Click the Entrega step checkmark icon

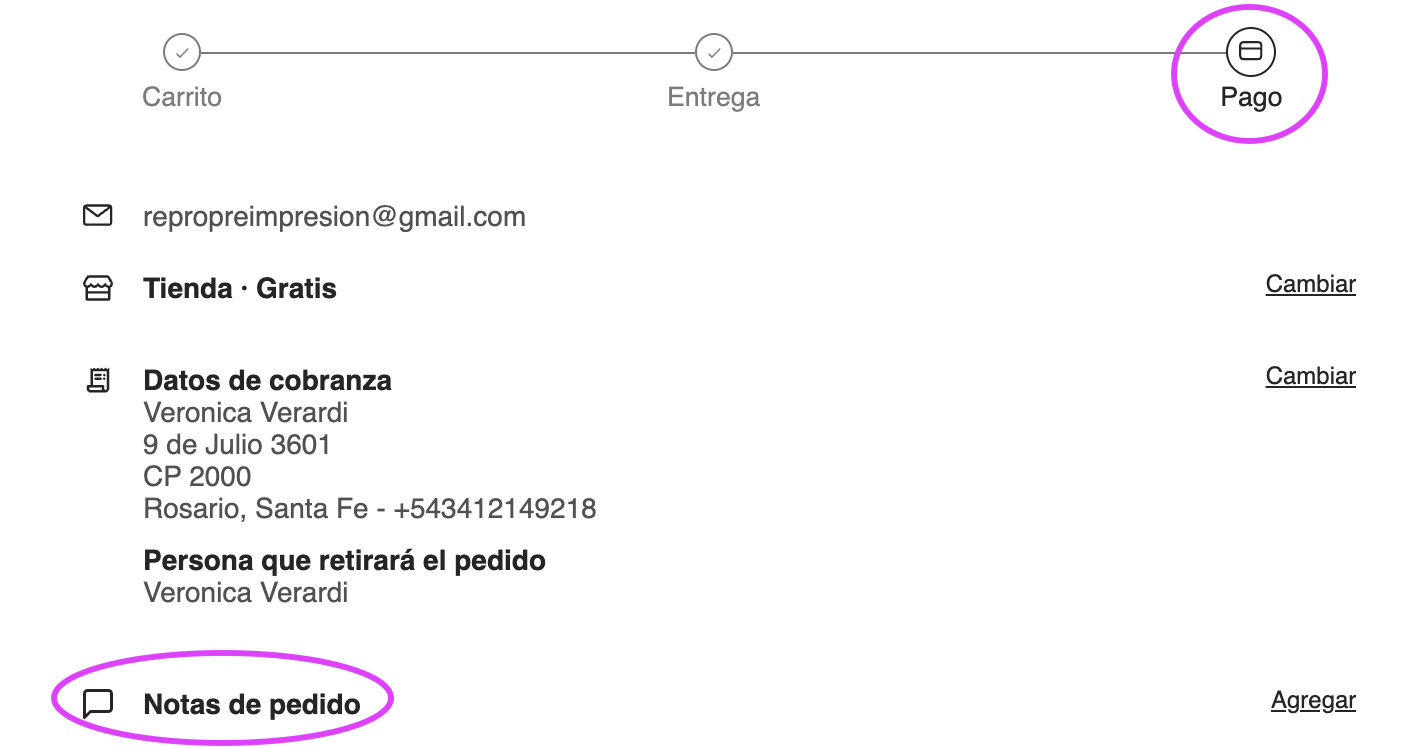(x=714, y=52)
